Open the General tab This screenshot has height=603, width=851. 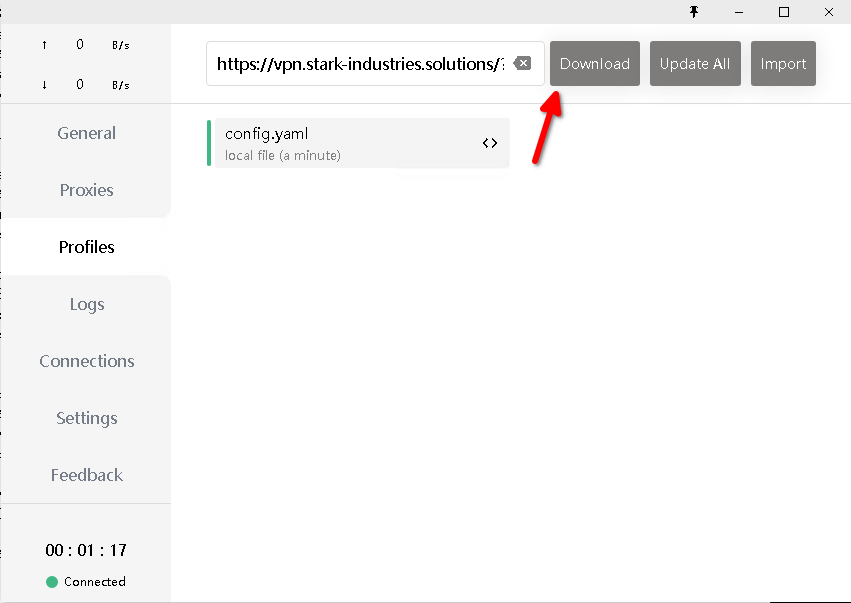click(x=86, y=133)
